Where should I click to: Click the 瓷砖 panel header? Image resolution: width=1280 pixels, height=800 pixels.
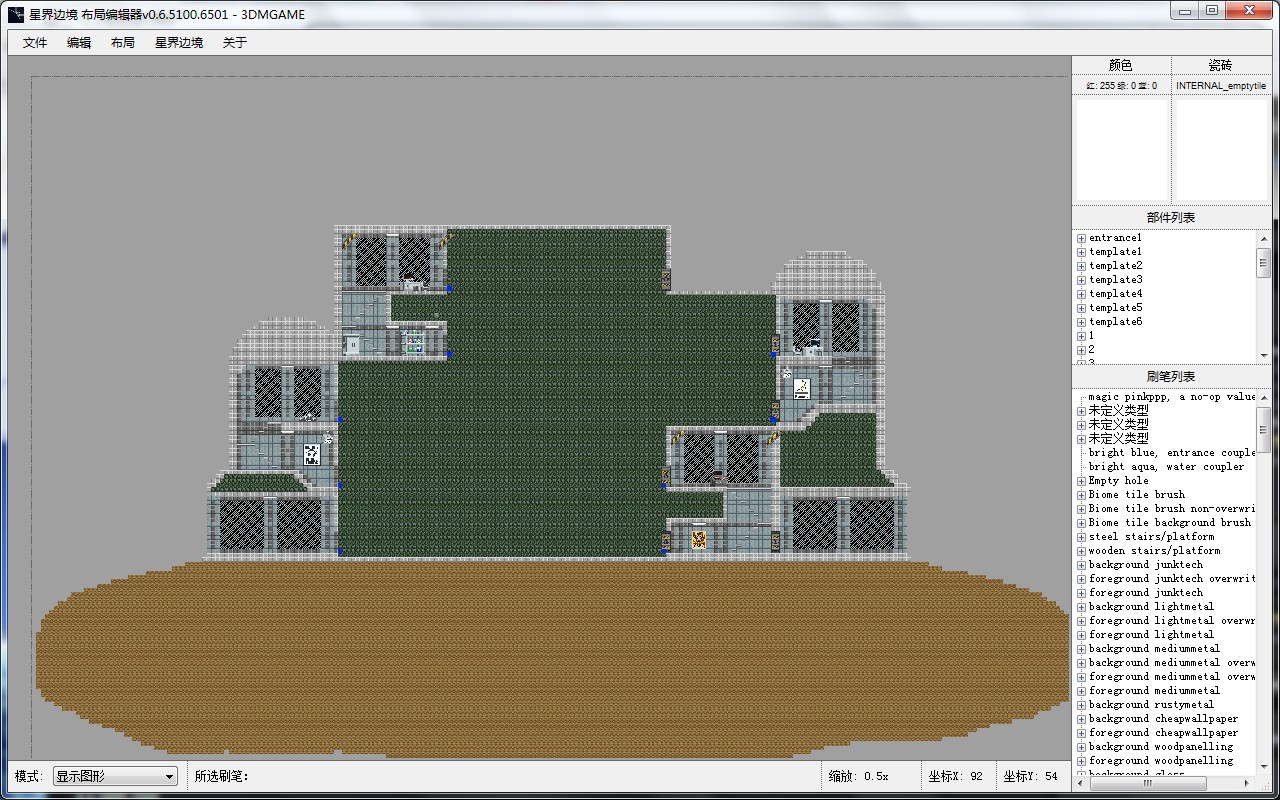(1221, 65)
